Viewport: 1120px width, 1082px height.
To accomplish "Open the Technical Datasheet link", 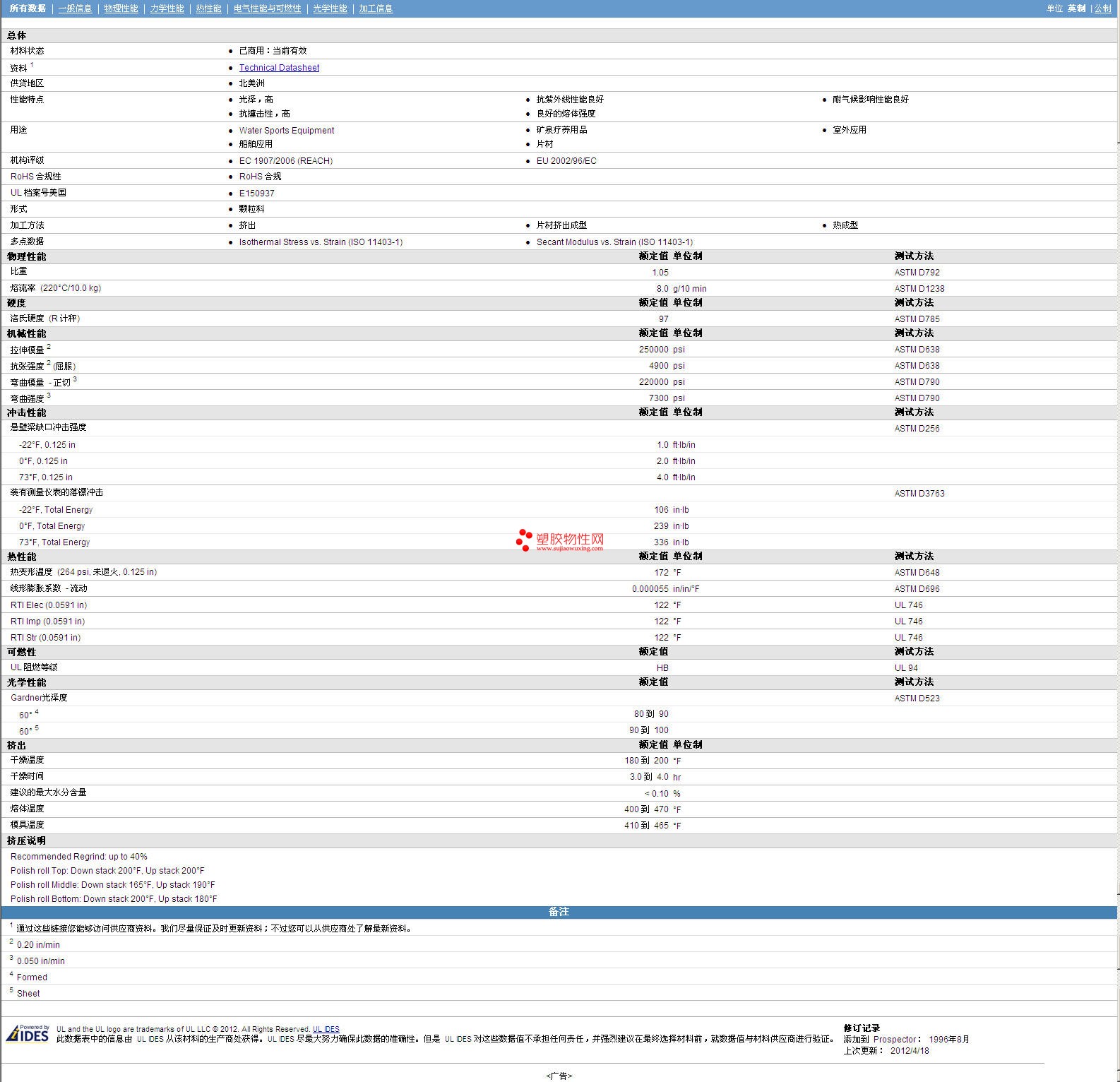I will [x=279, y=68].
